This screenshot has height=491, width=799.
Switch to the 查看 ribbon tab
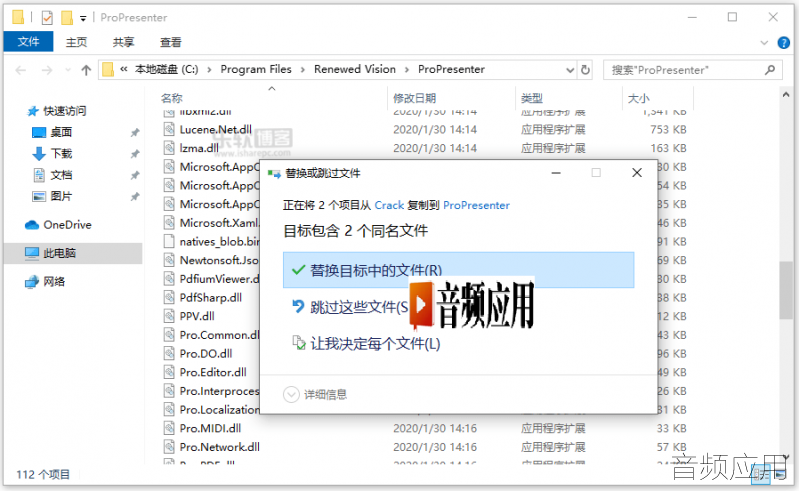point(170,42)
